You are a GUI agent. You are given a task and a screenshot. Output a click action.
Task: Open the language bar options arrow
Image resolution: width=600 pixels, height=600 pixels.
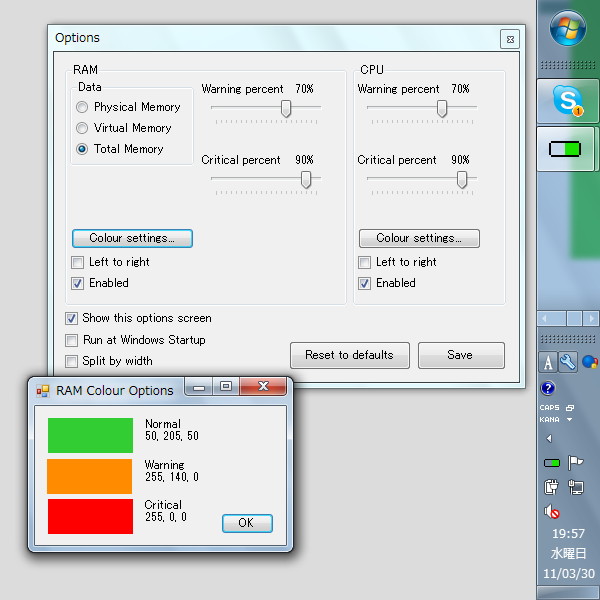coord(569,419)
